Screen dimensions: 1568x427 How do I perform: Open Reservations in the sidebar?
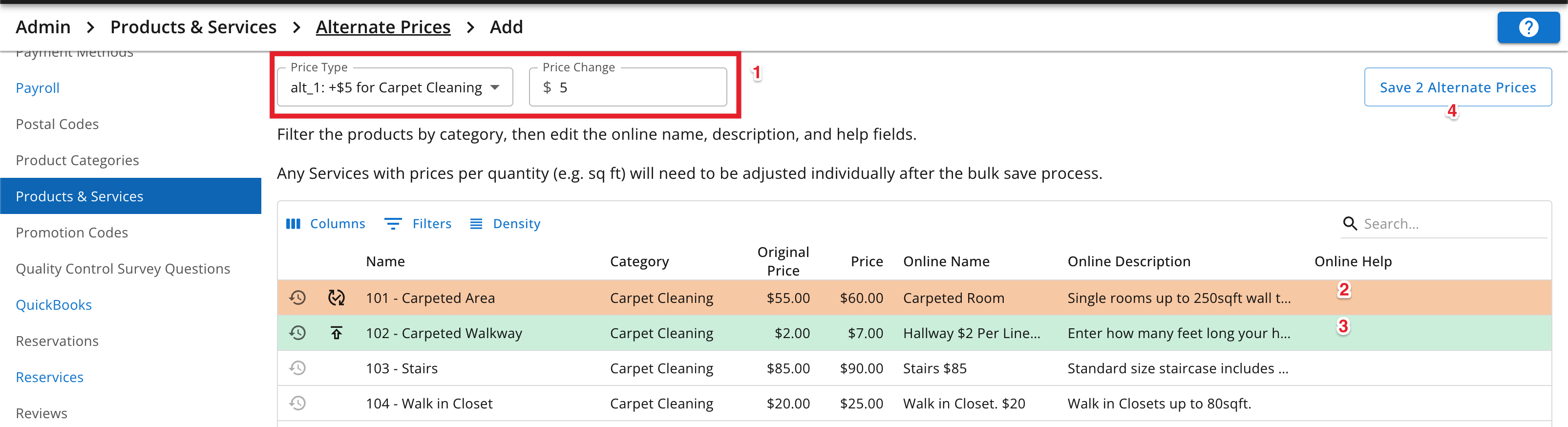[x=57, y=341]
